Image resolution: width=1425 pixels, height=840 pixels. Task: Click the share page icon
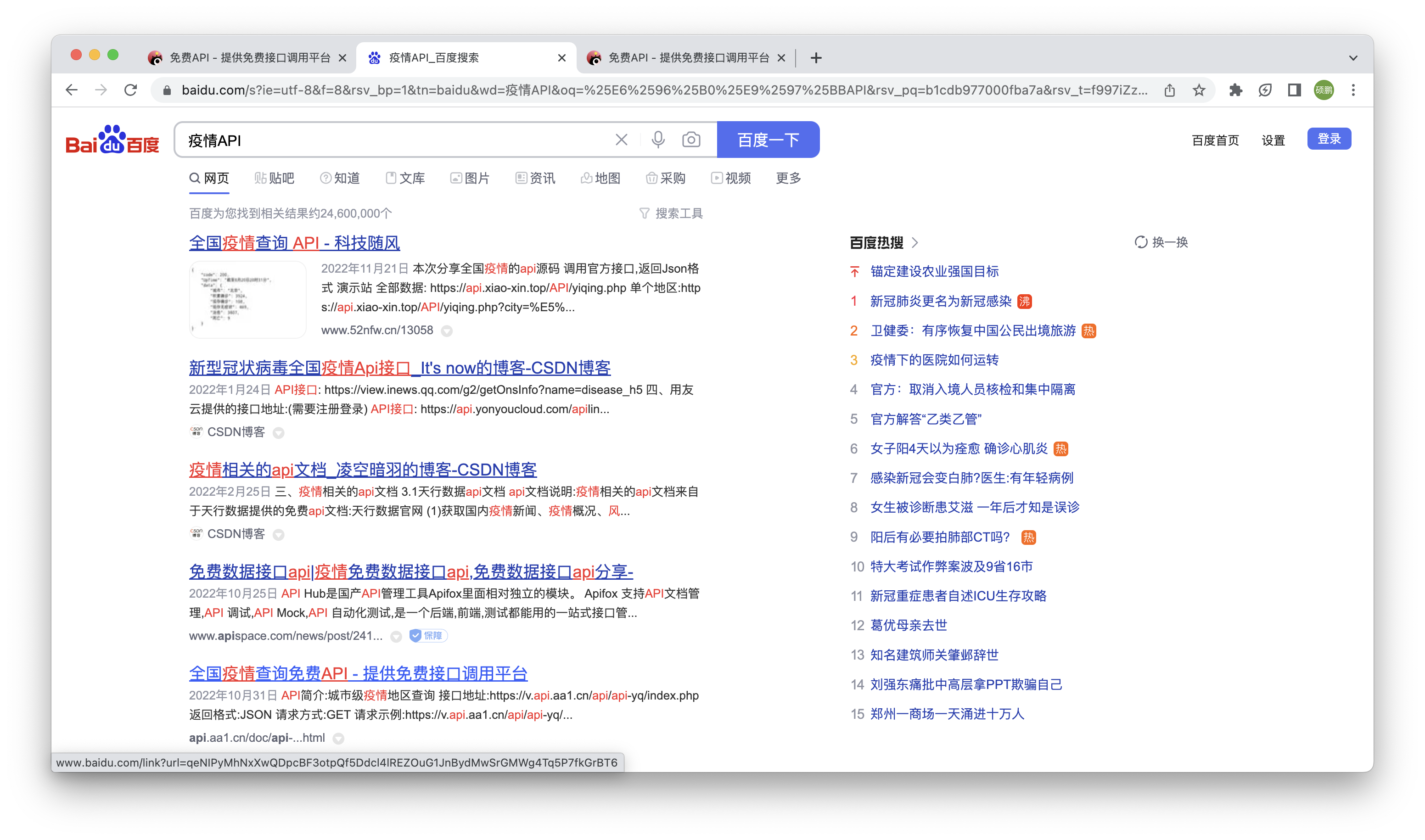coord(1169,90)
